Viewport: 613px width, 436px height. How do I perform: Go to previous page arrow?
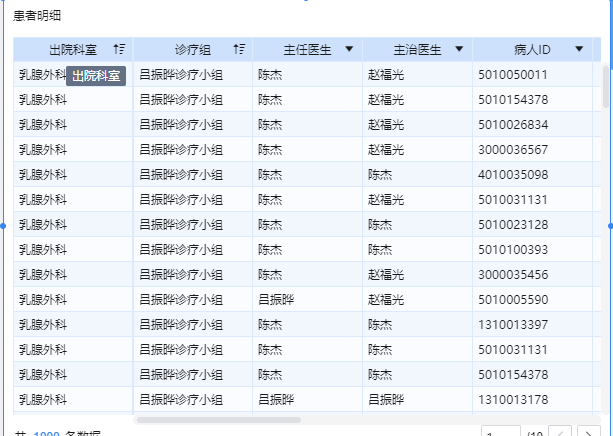(560, 431)
